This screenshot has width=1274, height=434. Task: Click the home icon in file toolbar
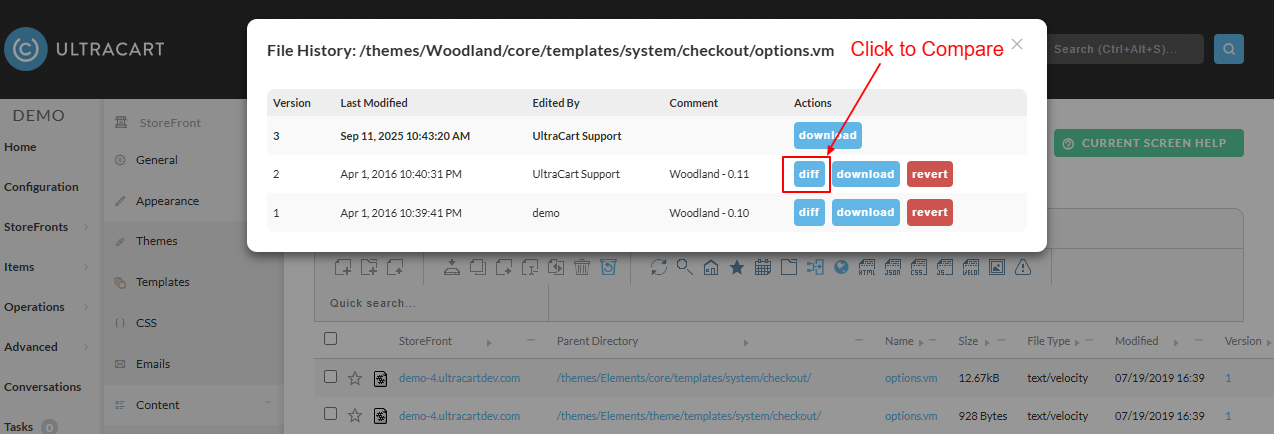tap(711, 267)
